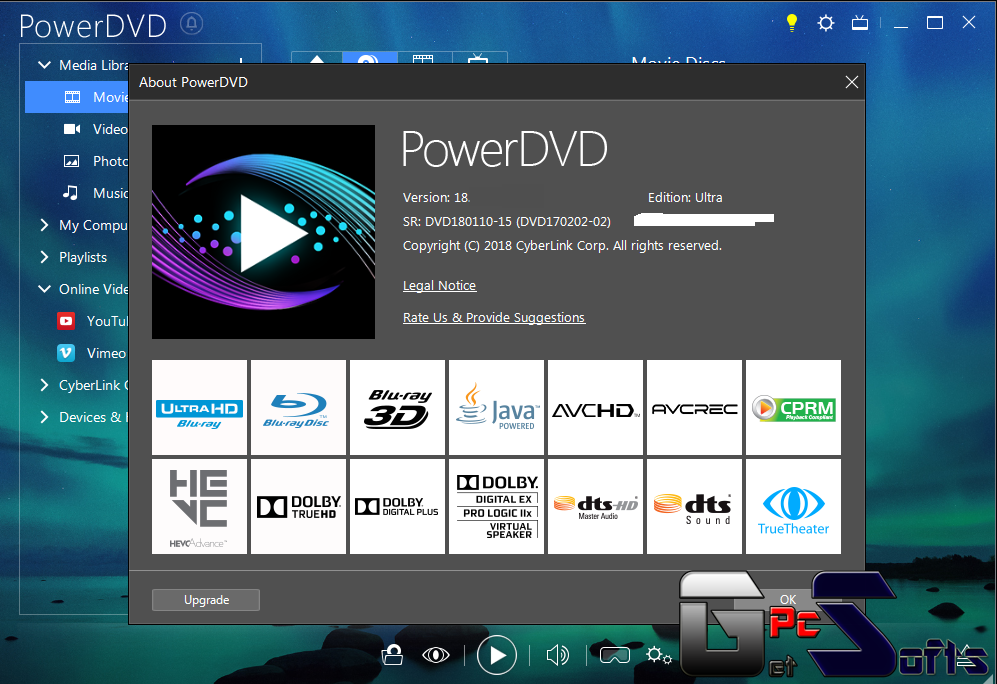Switch to the movie disc tab

369,58
